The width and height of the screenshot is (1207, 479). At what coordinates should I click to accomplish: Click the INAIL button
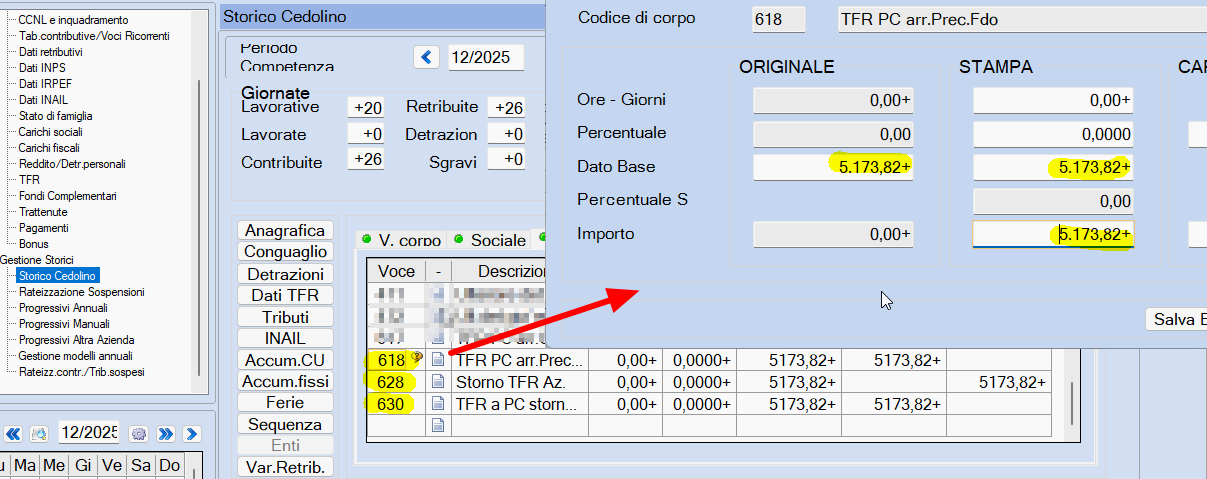[285, 338]
